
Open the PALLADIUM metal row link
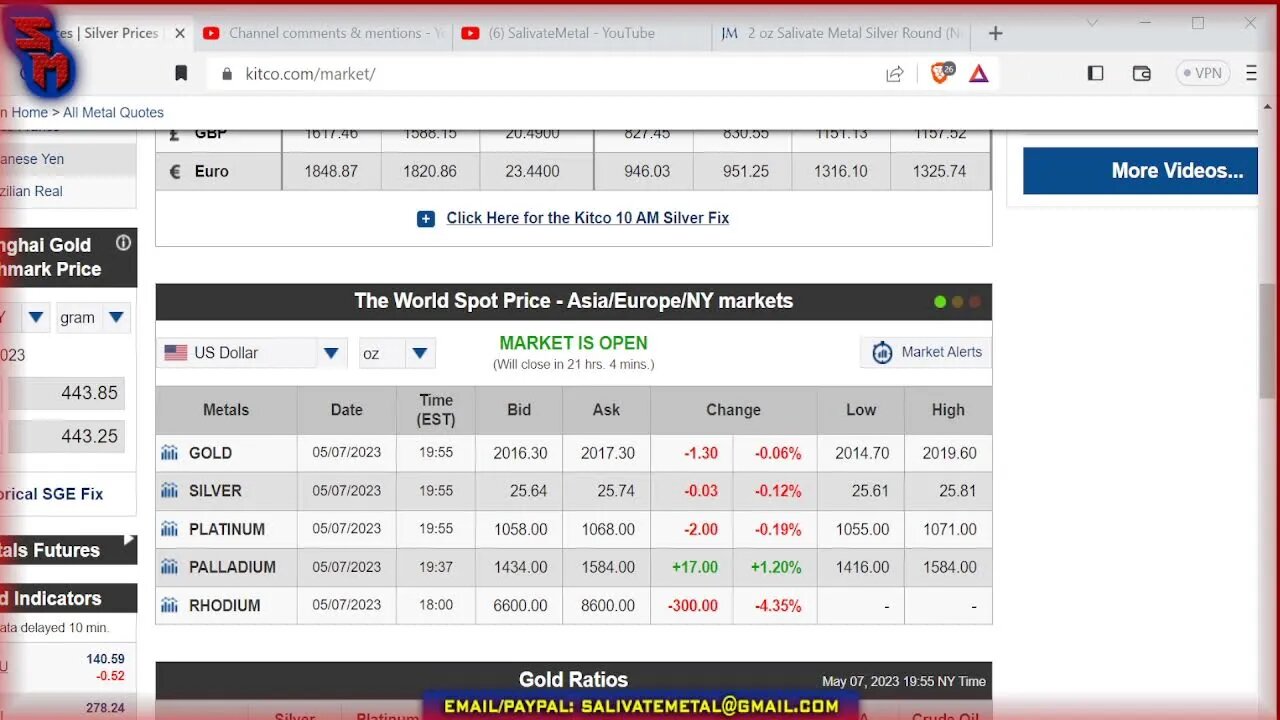coord(232,567)
